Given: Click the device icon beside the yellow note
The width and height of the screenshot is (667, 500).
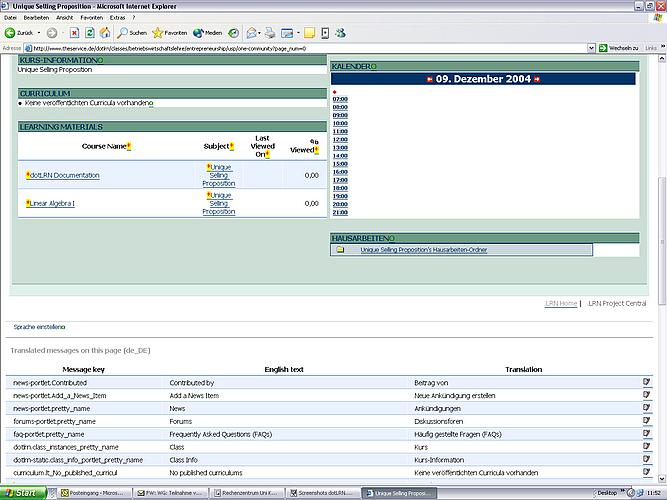Looking at the screenshot, I should 325,33.
